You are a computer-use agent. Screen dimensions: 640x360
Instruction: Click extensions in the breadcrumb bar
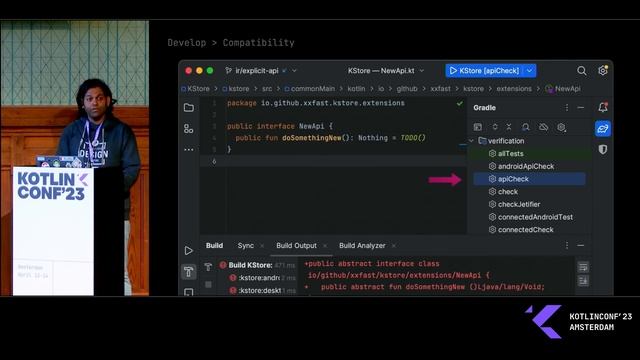(x=514, y=89)
